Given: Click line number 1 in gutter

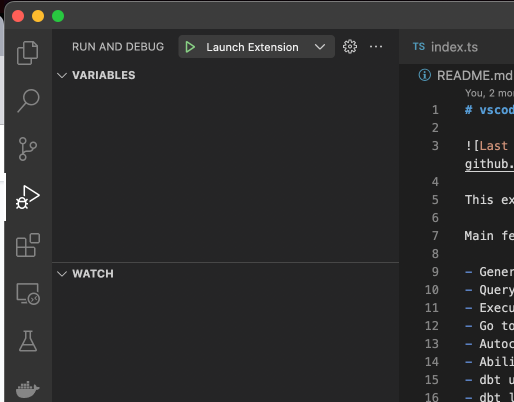Looking at the screenshot, I should point(435,110).
